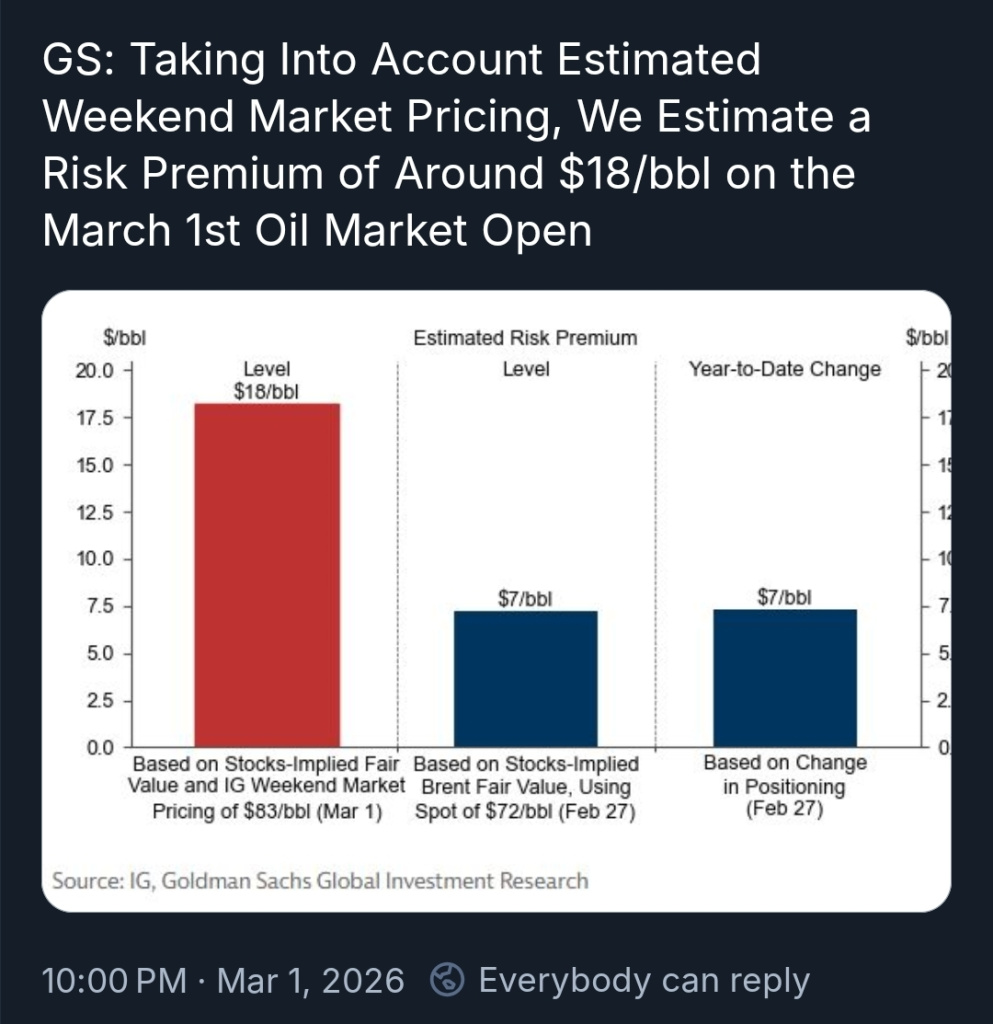
Task: Click the GS risk premium tweet headline
Action: point(457,147)
